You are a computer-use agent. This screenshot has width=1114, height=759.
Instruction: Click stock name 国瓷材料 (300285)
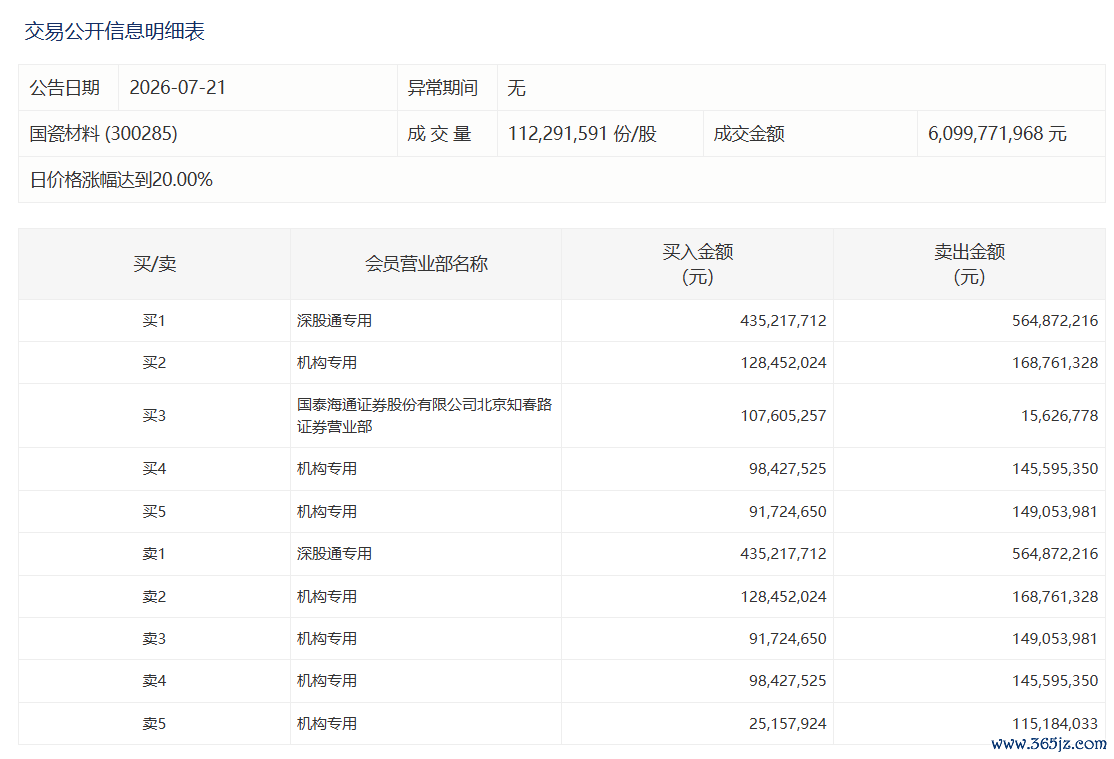(104, 134)
